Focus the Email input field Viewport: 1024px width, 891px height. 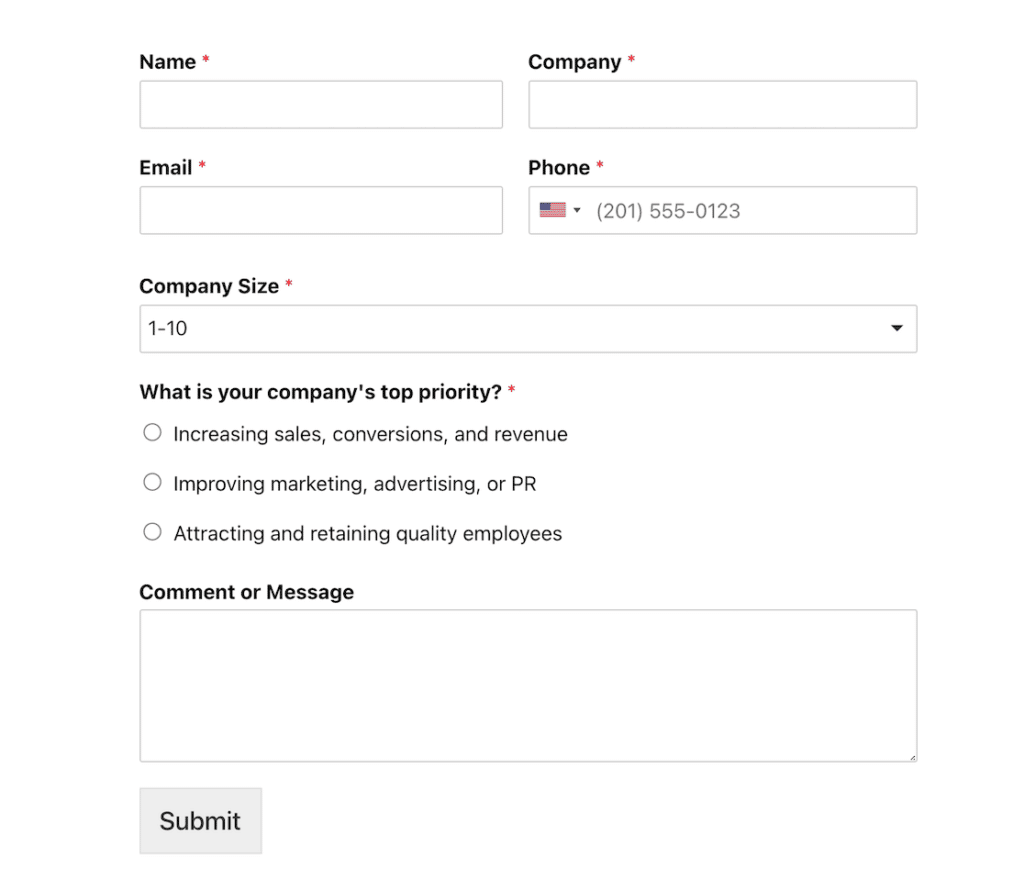pyautogui.click(x=320, y=210)
